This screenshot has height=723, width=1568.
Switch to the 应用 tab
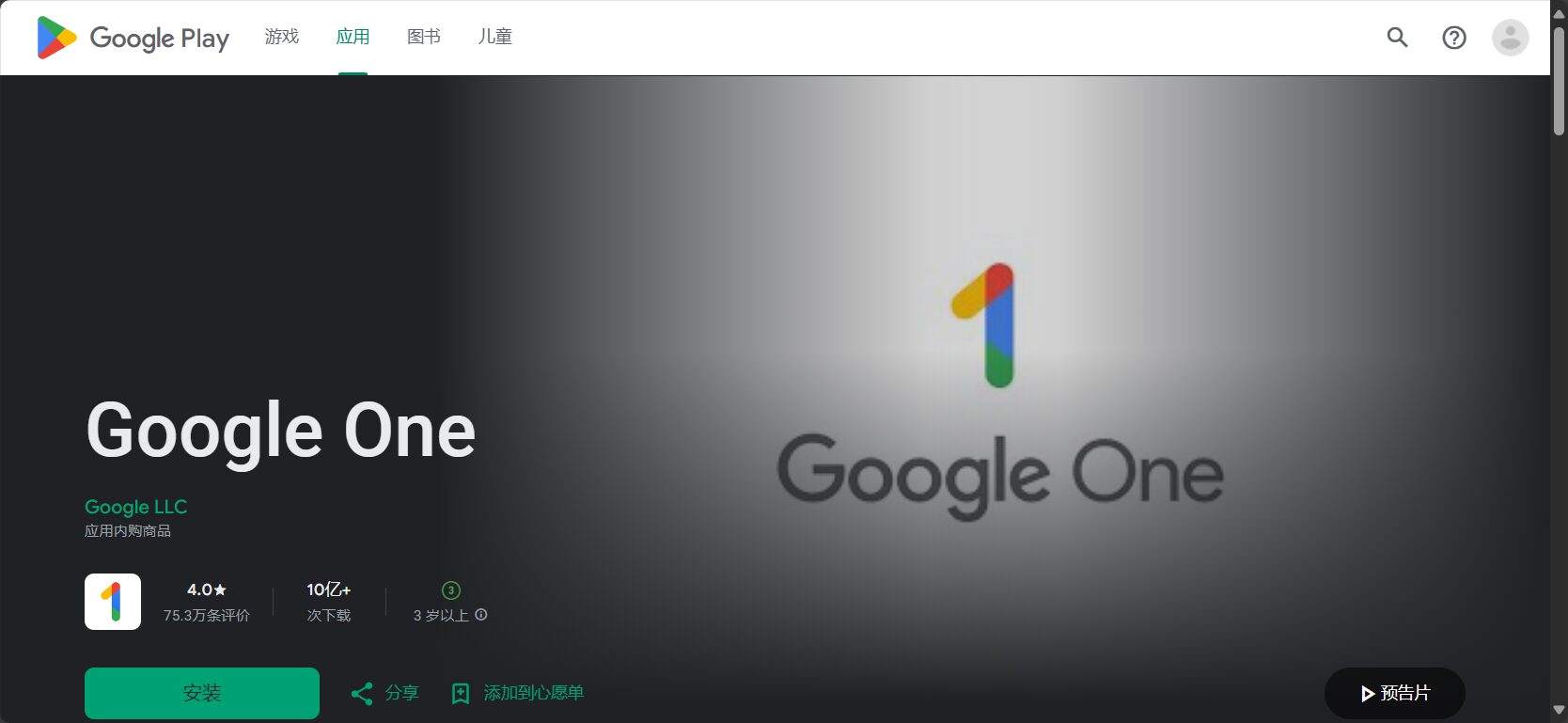[353, 37]
